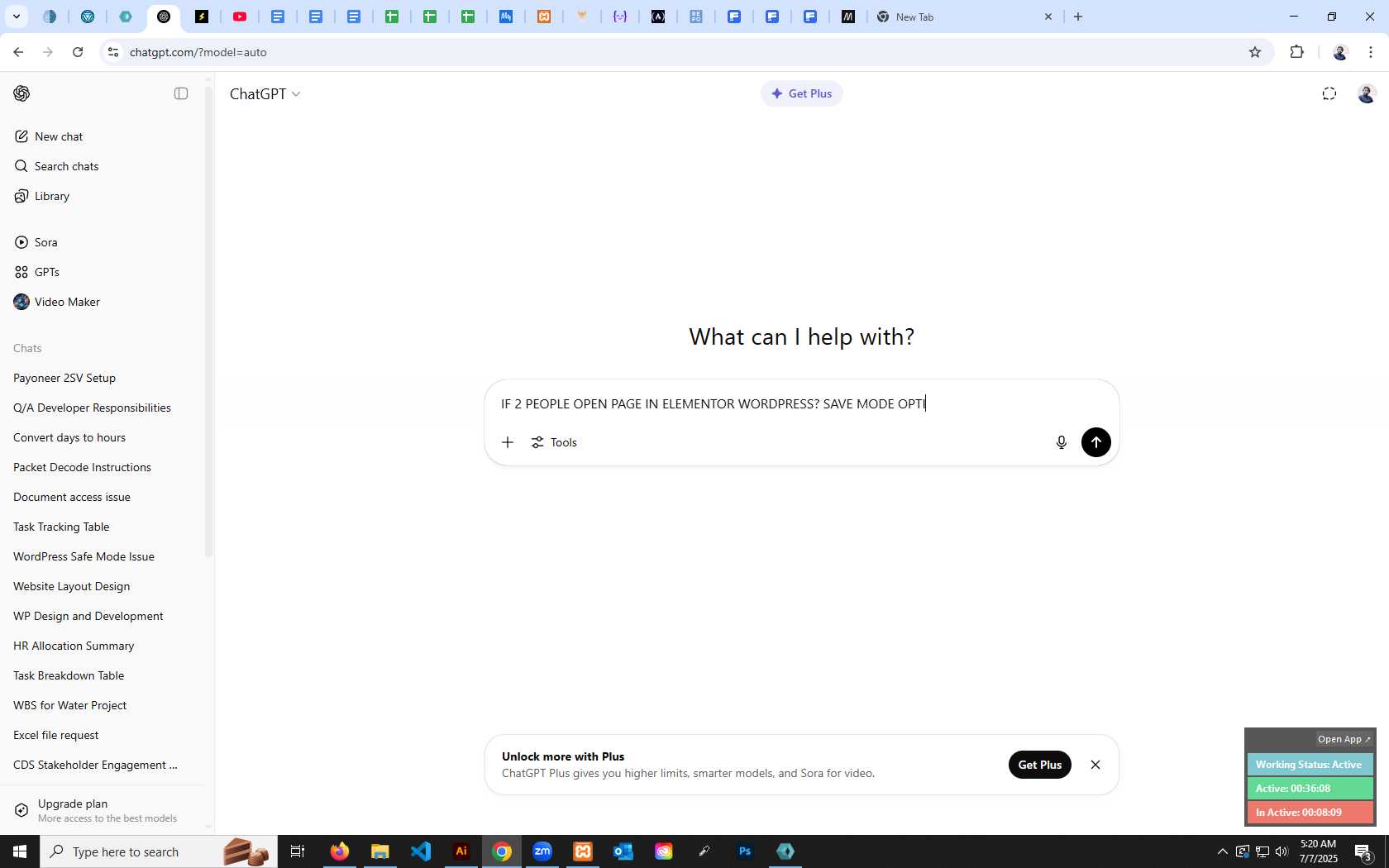
Task: Open the Chrome profile icon
Action: click(x=1340, y=52)
